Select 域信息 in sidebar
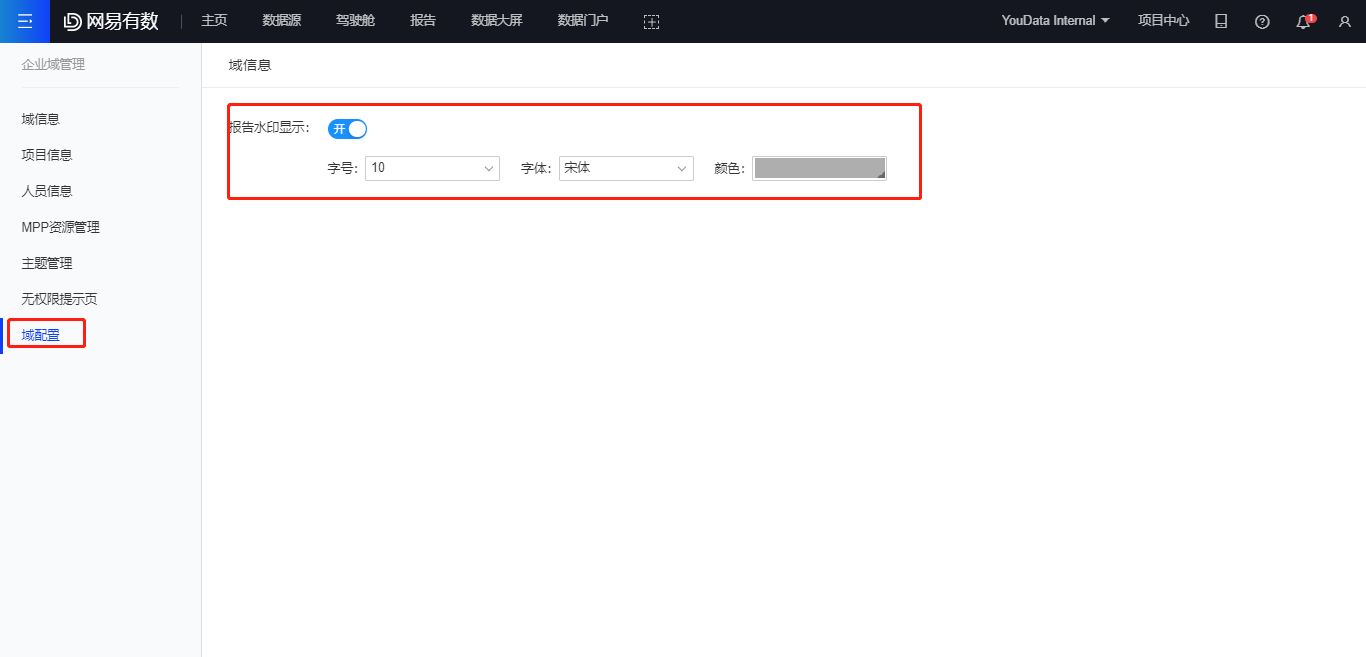The height and width of the screenshot is (657, 1366). [41, 119]
